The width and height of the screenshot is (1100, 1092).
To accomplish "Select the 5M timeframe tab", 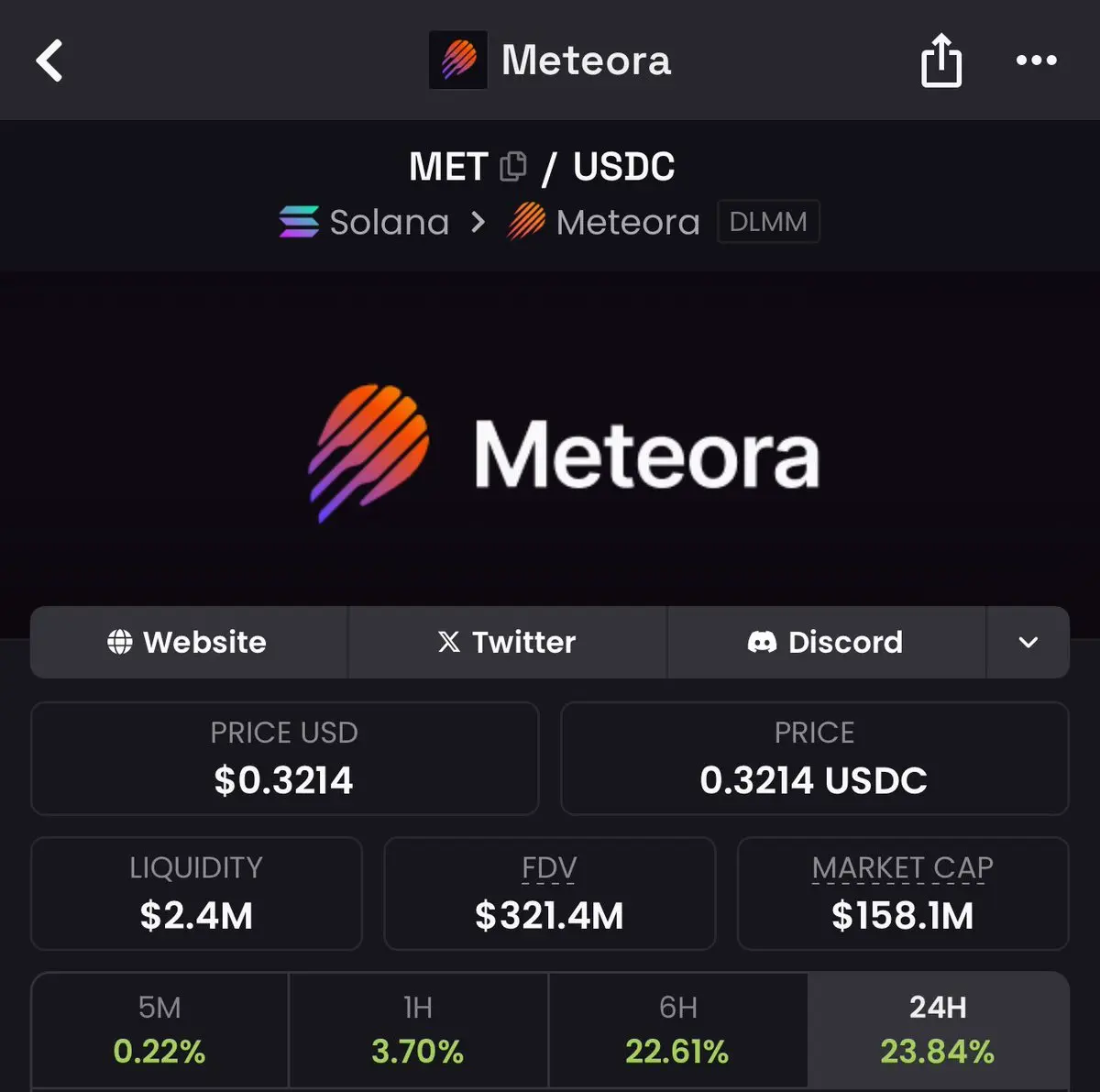I will tap(159, 1030).
